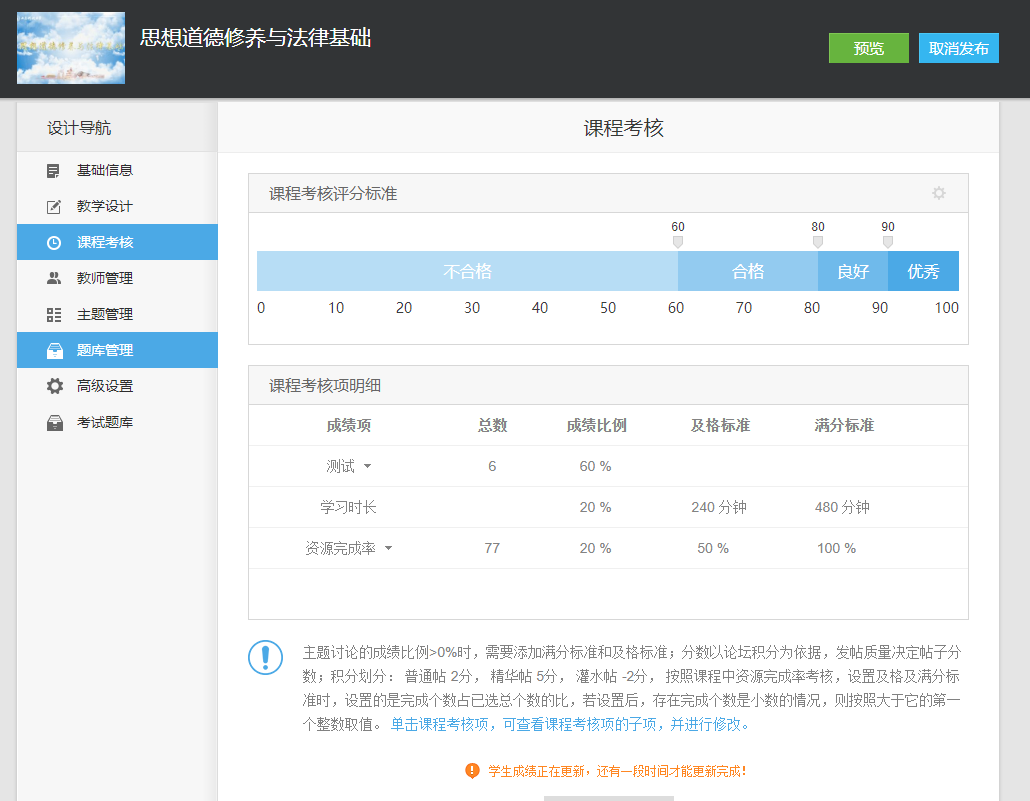Open grading standard settings gear icon
Viewport: 1030px width, 801px height.
point(938,193)
